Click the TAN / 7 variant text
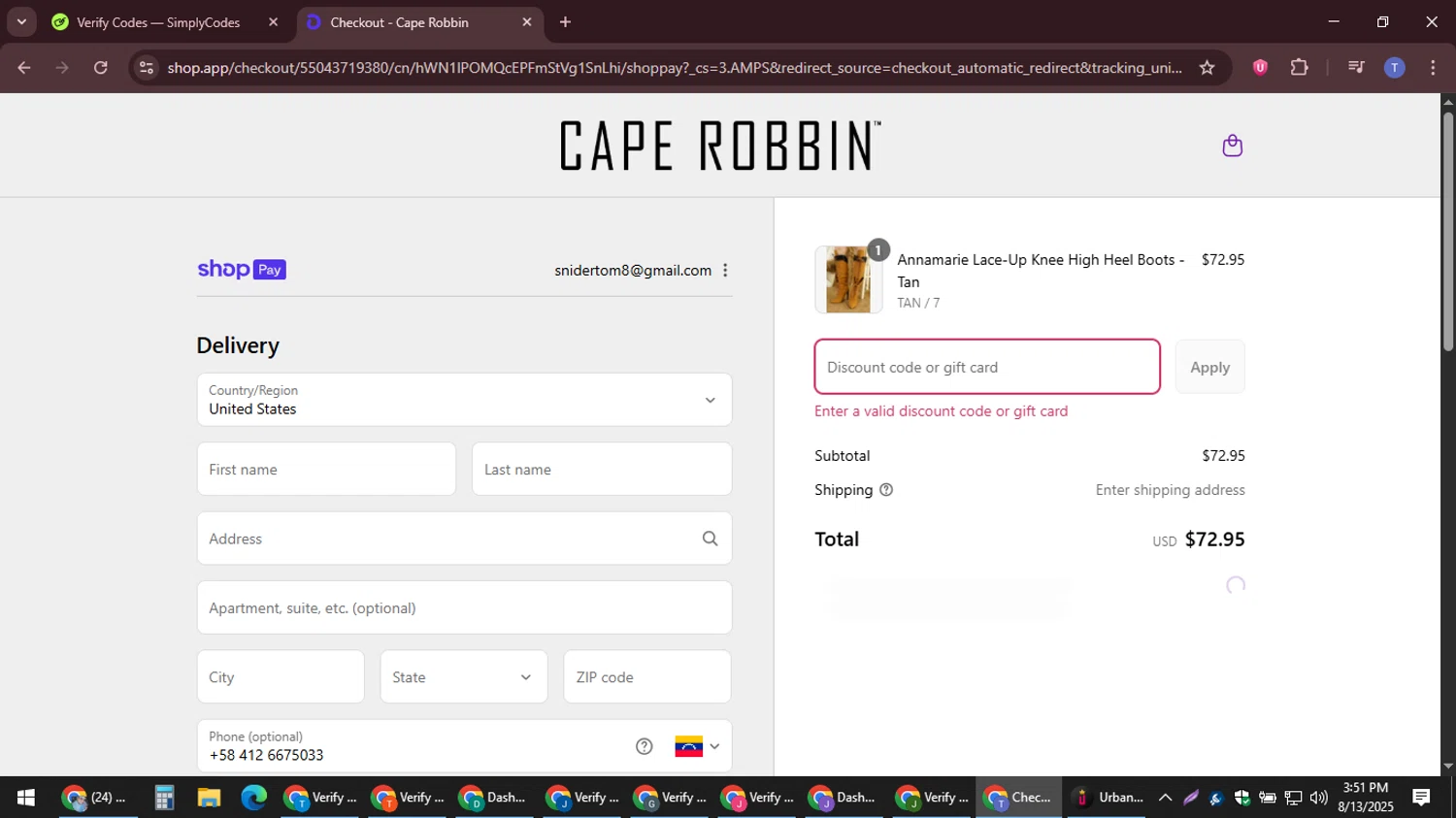1456x818 pixels. pos(918,303)
